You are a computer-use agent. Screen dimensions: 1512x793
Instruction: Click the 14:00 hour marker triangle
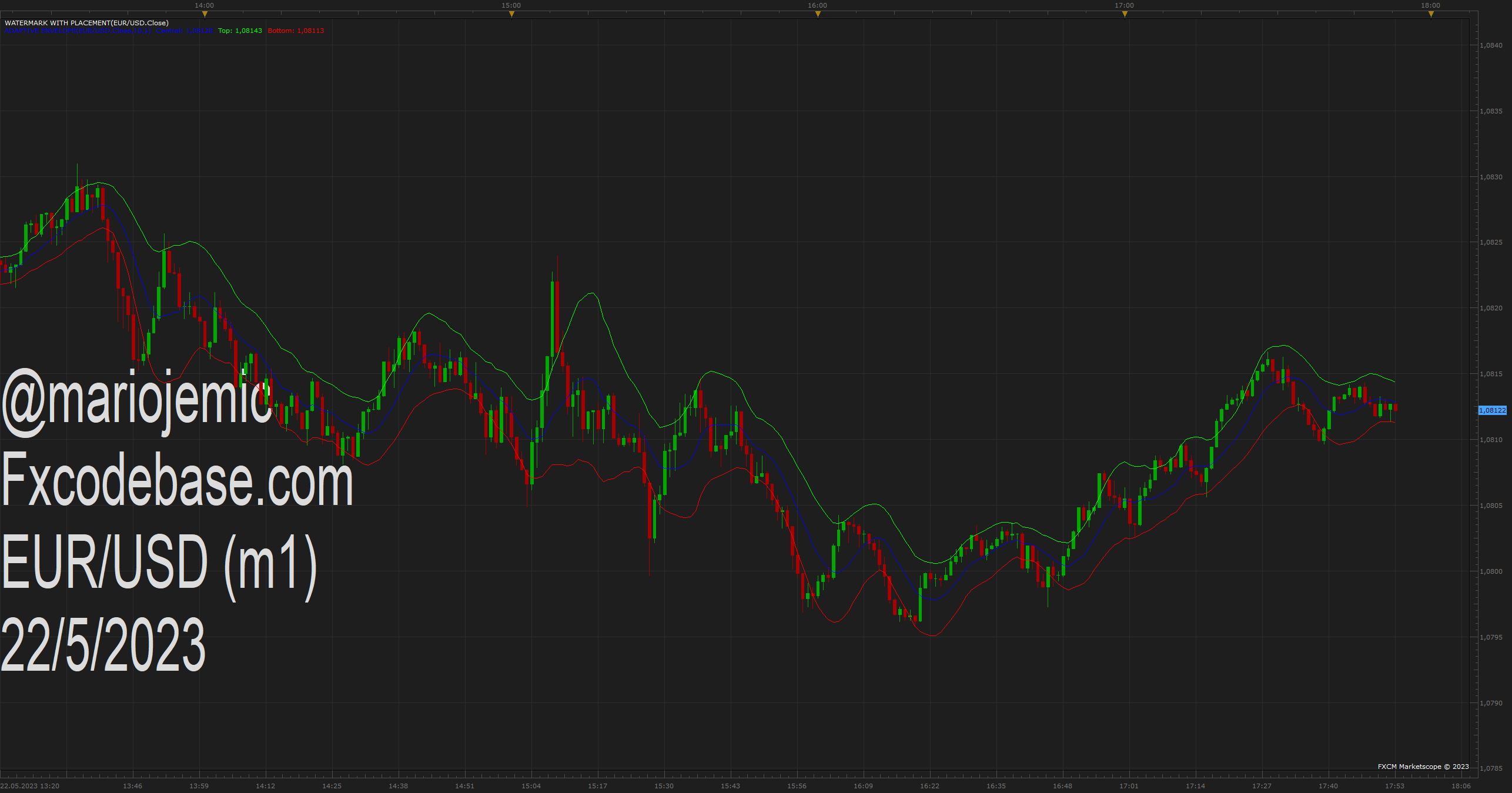[205, 14]
